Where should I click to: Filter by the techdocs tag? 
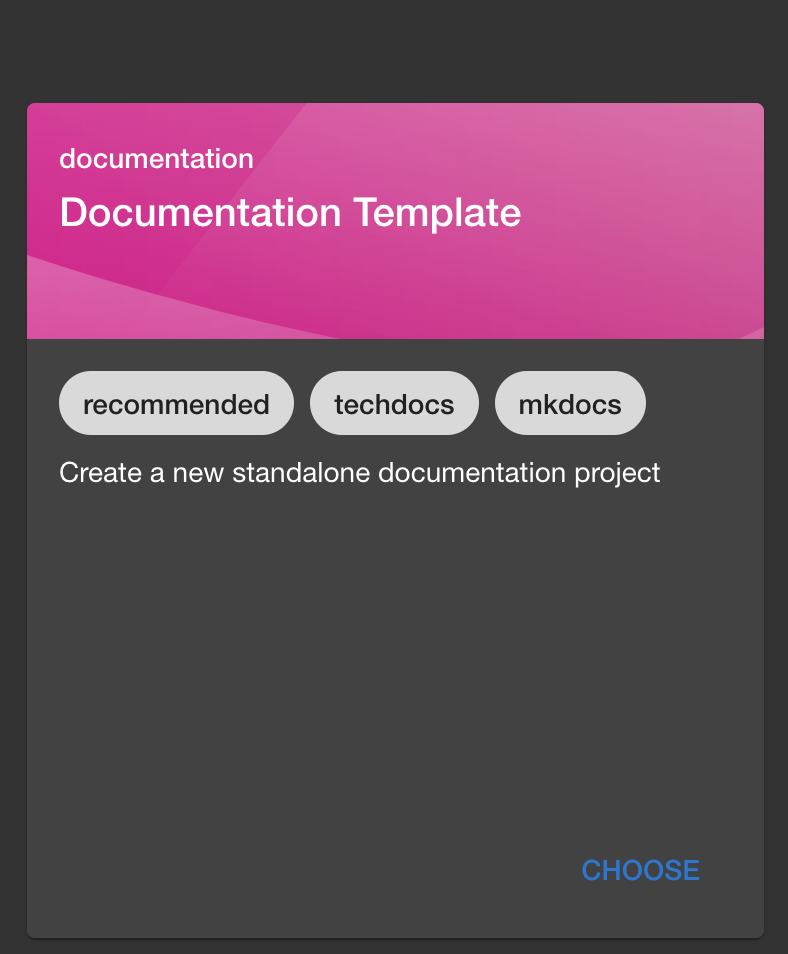[x=394, y=404]
